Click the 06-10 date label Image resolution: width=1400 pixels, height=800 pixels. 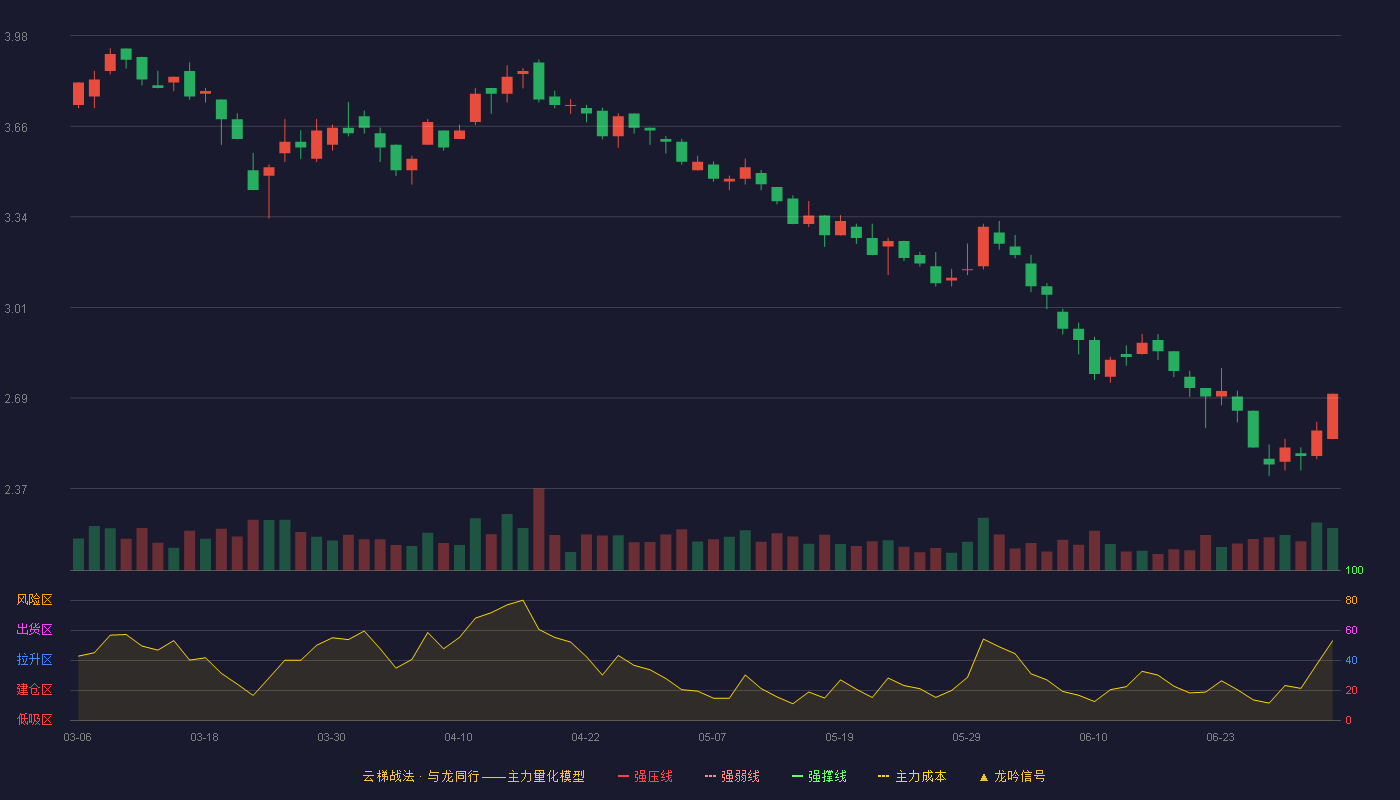coord(1094,737)
